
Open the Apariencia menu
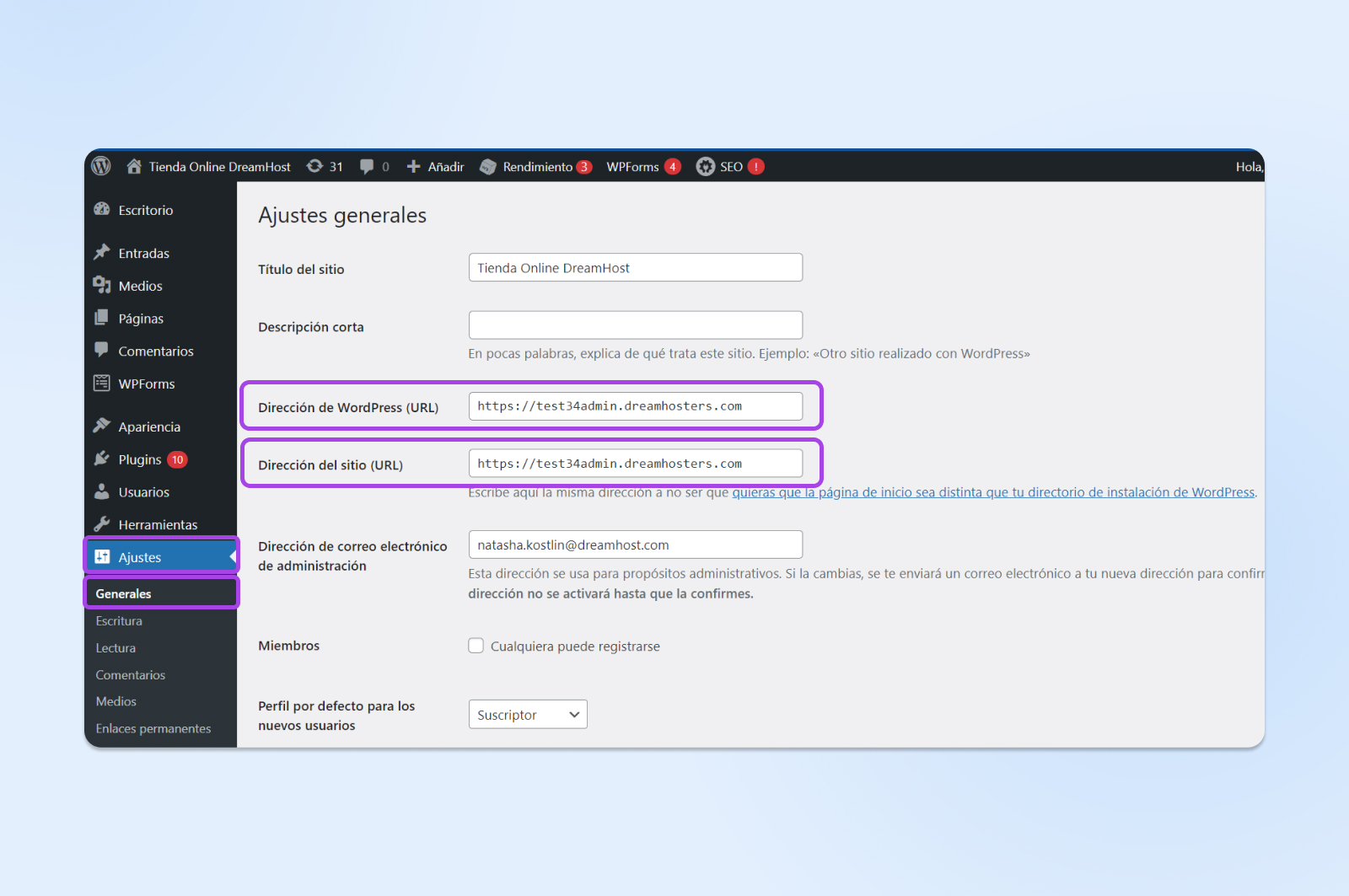pyautogui.click(x=148, y=427)
